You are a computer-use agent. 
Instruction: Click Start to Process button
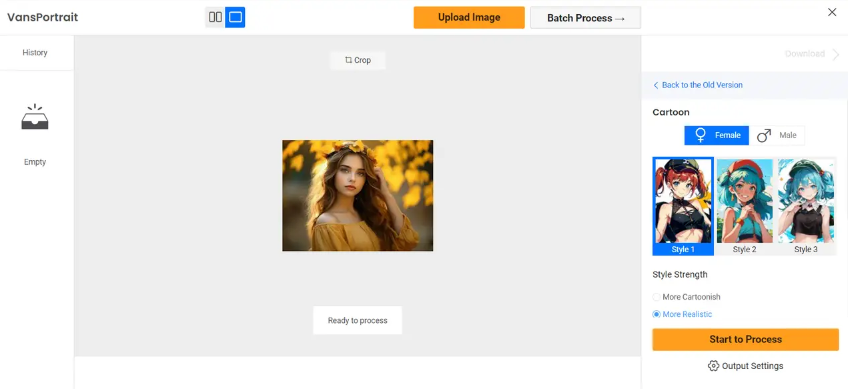[x=745, y=340]
